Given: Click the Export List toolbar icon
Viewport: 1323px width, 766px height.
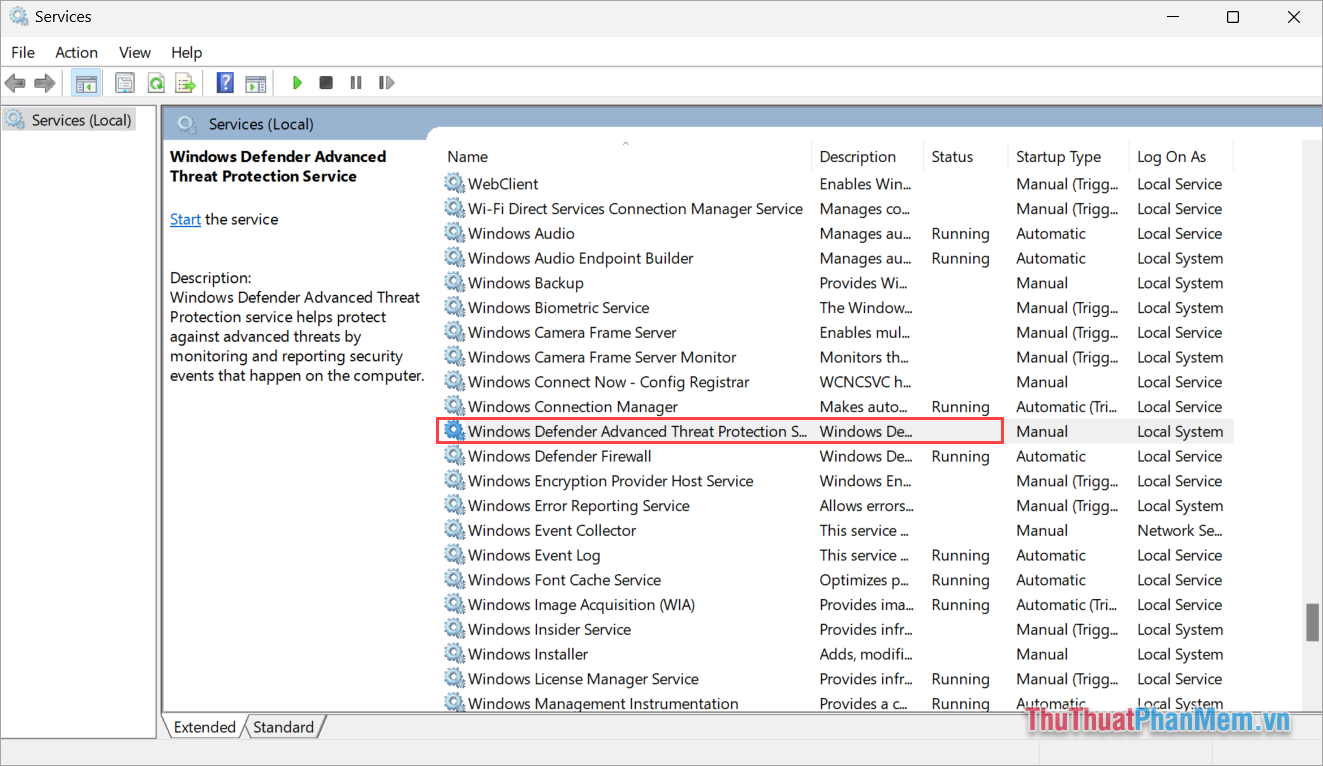Looking at the screenshot, I should click(x=185, y=82).
